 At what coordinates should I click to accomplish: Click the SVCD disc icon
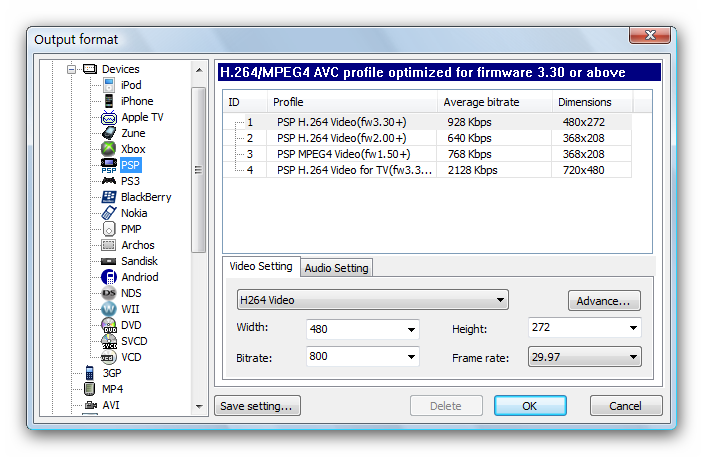(109, 341)
